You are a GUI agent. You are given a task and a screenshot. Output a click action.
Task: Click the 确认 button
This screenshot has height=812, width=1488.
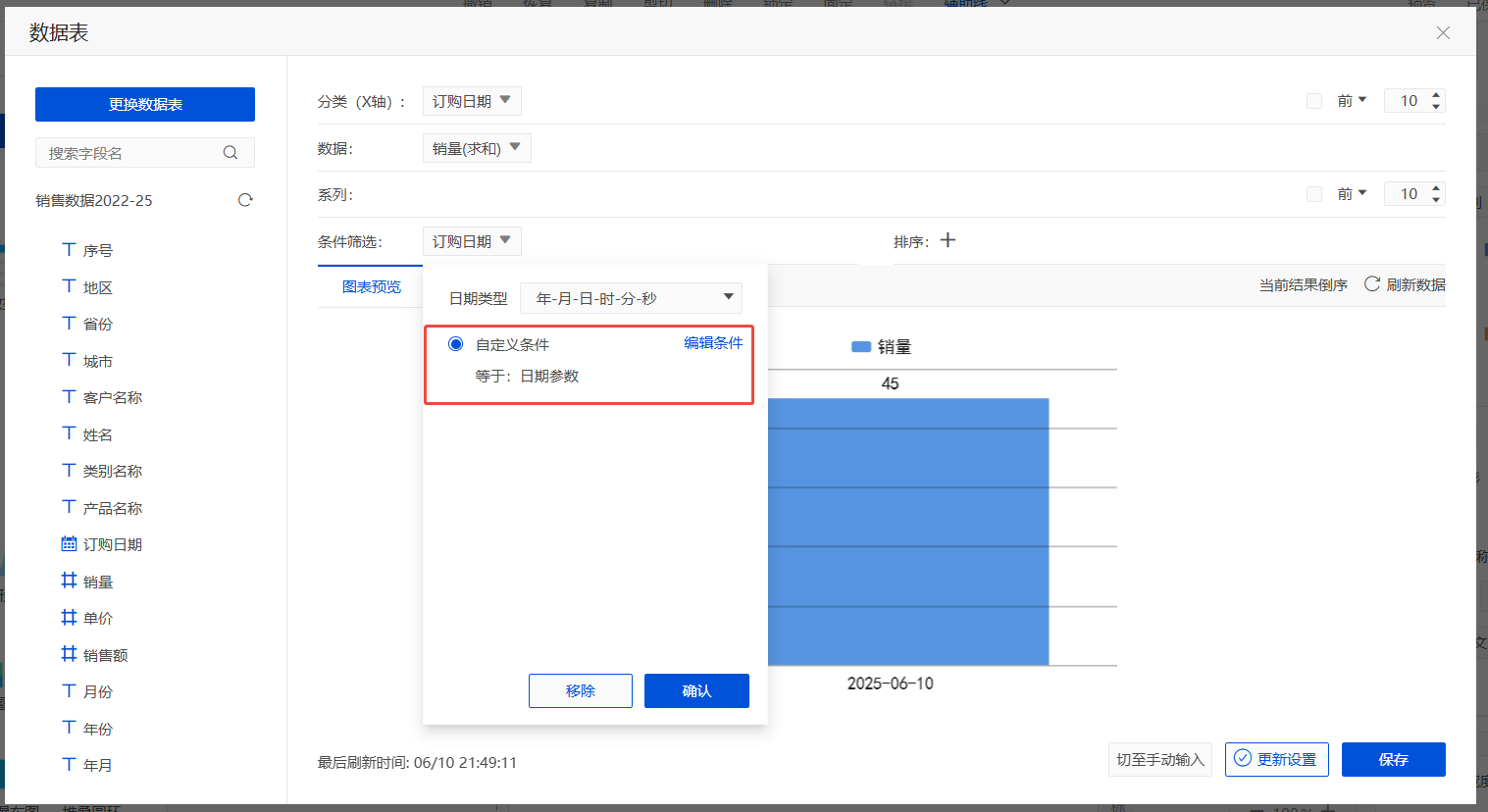[696, 690]
